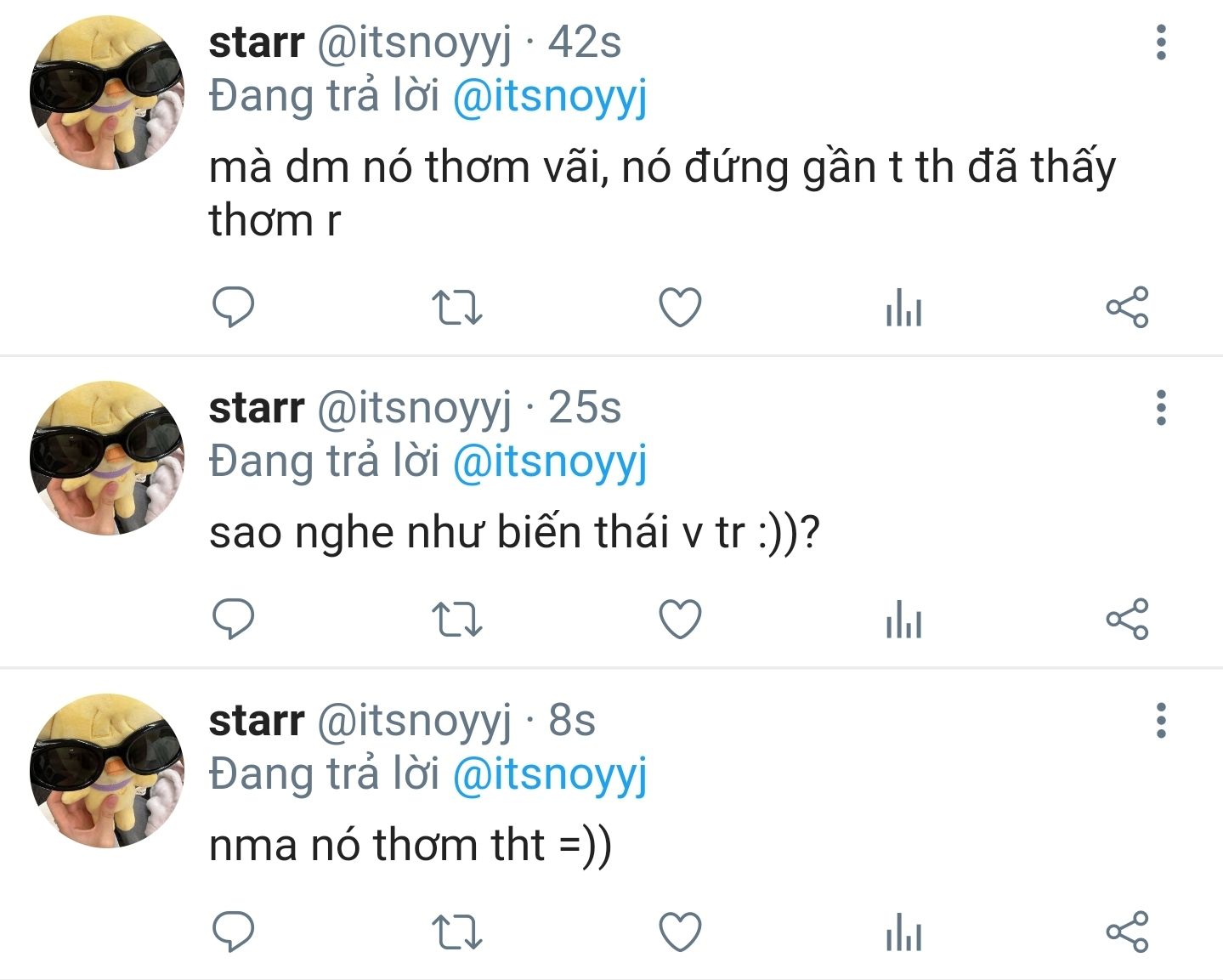Open more options for 25s tweet
This screenshot has width=1223, height=980.
tap(1161, 408)
